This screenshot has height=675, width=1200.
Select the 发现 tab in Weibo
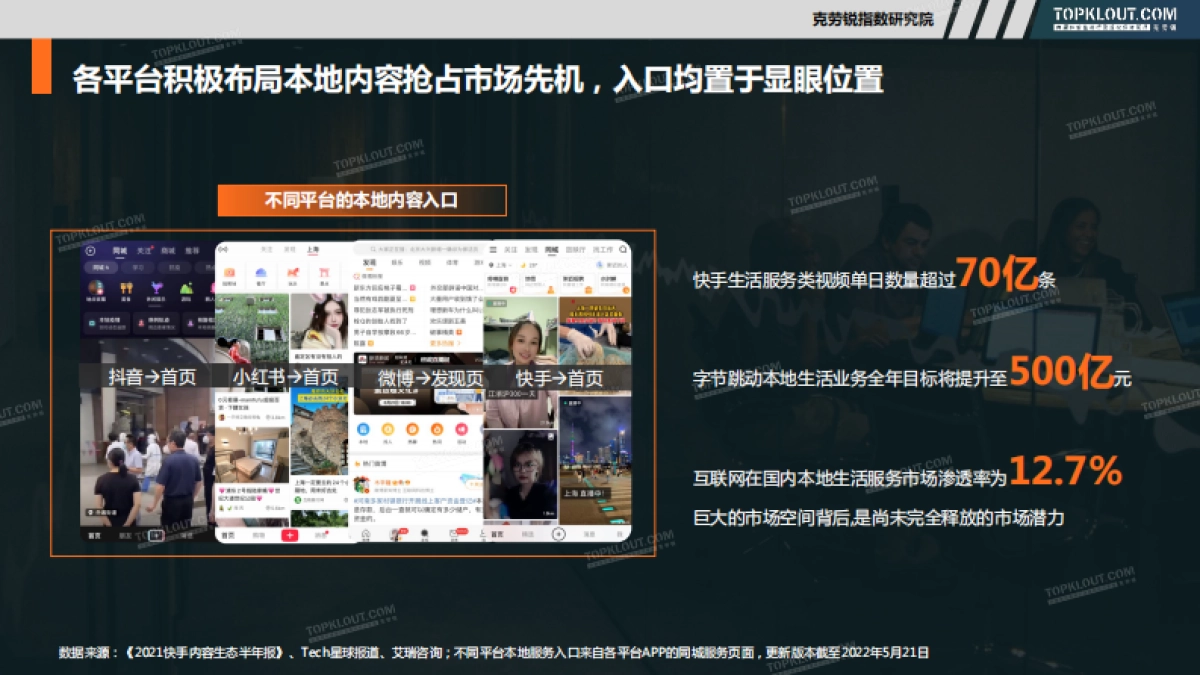[370, 263]
